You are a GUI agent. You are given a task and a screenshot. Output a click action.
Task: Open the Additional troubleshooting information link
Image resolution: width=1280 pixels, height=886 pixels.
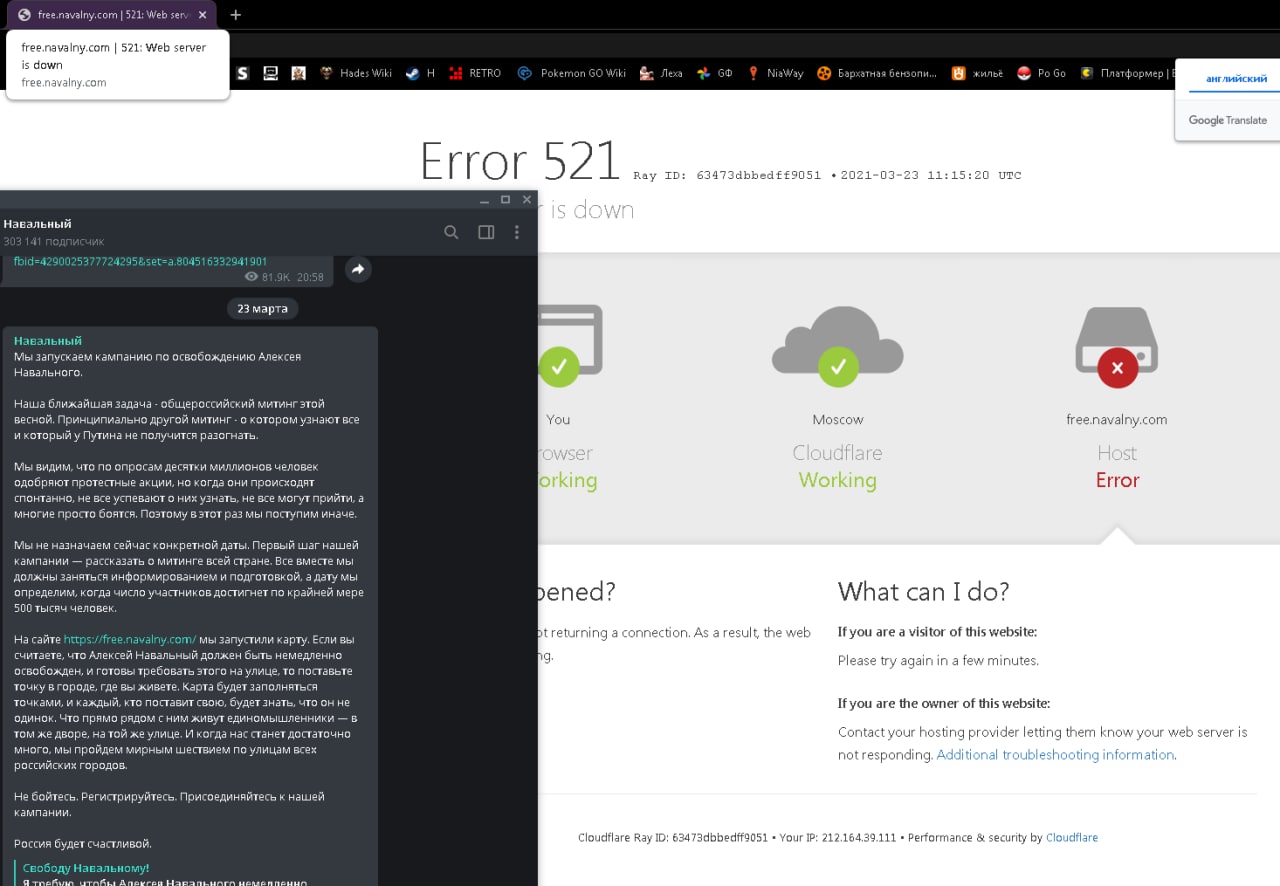(x=1055, y=755)
